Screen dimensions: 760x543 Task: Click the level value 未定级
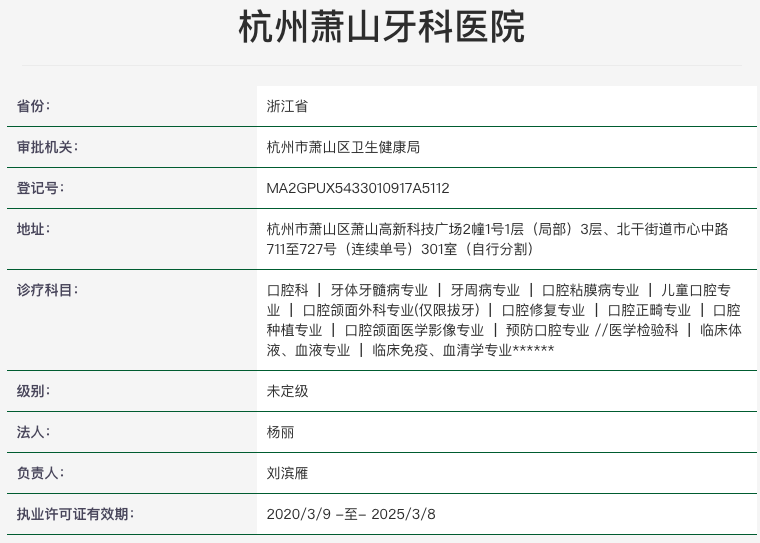coord(287,391)
